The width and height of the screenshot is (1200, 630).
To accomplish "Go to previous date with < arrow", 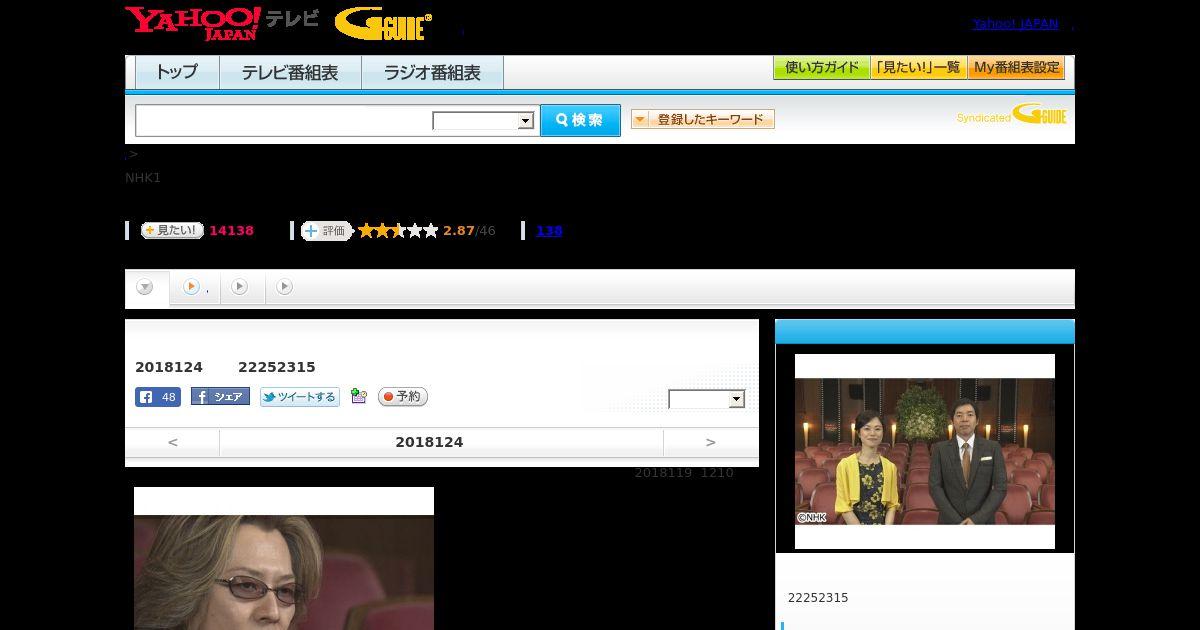I will 172,442.
